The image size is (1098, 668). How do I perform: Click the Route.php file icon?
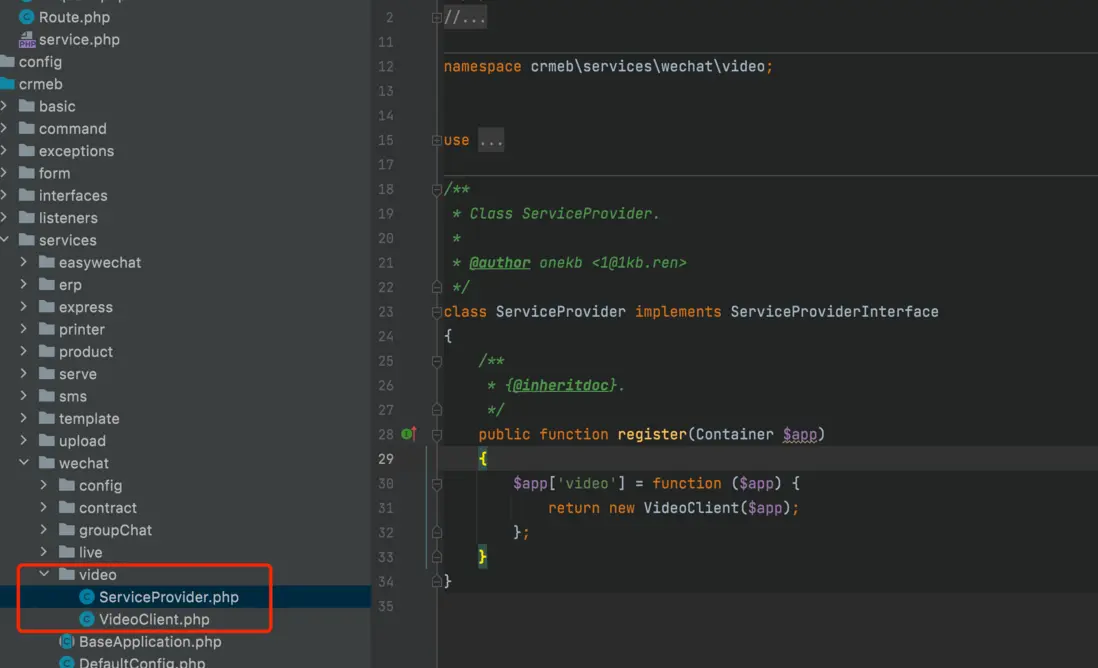coord(27,17)
